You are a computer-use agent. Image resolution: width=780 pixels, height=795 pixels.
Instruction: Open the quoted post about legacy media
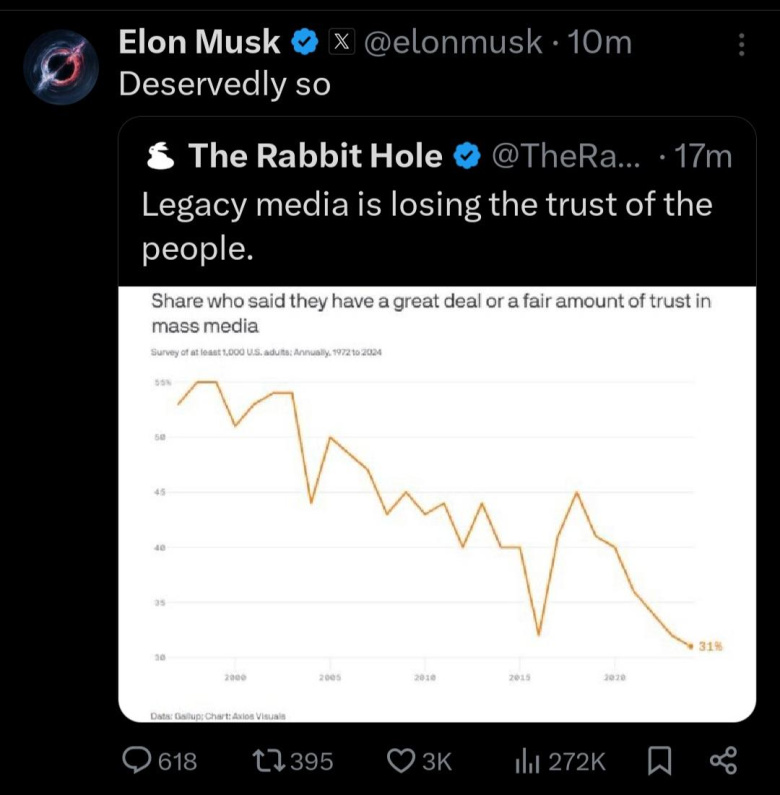point(426,224)
